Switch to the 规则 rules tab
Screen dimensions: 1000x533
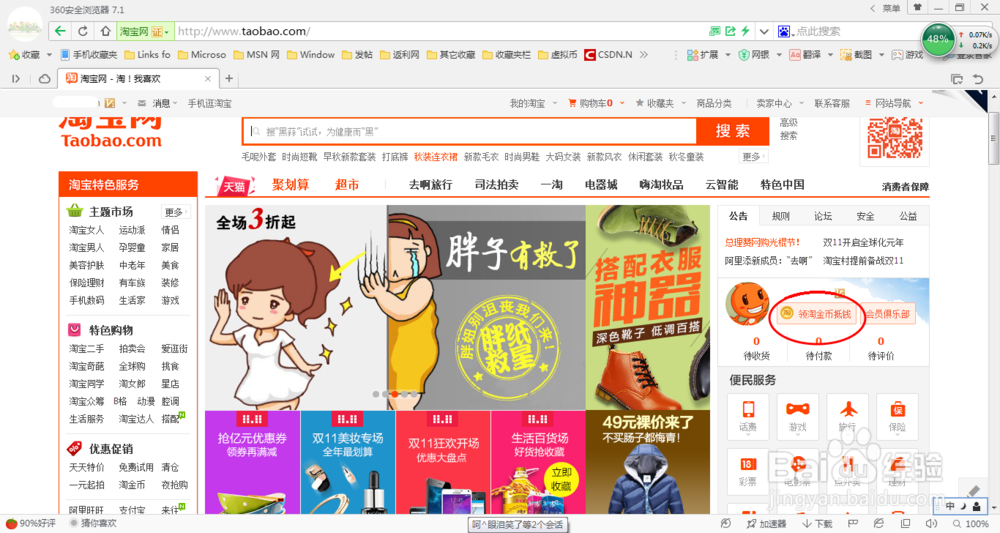point(781,216)
